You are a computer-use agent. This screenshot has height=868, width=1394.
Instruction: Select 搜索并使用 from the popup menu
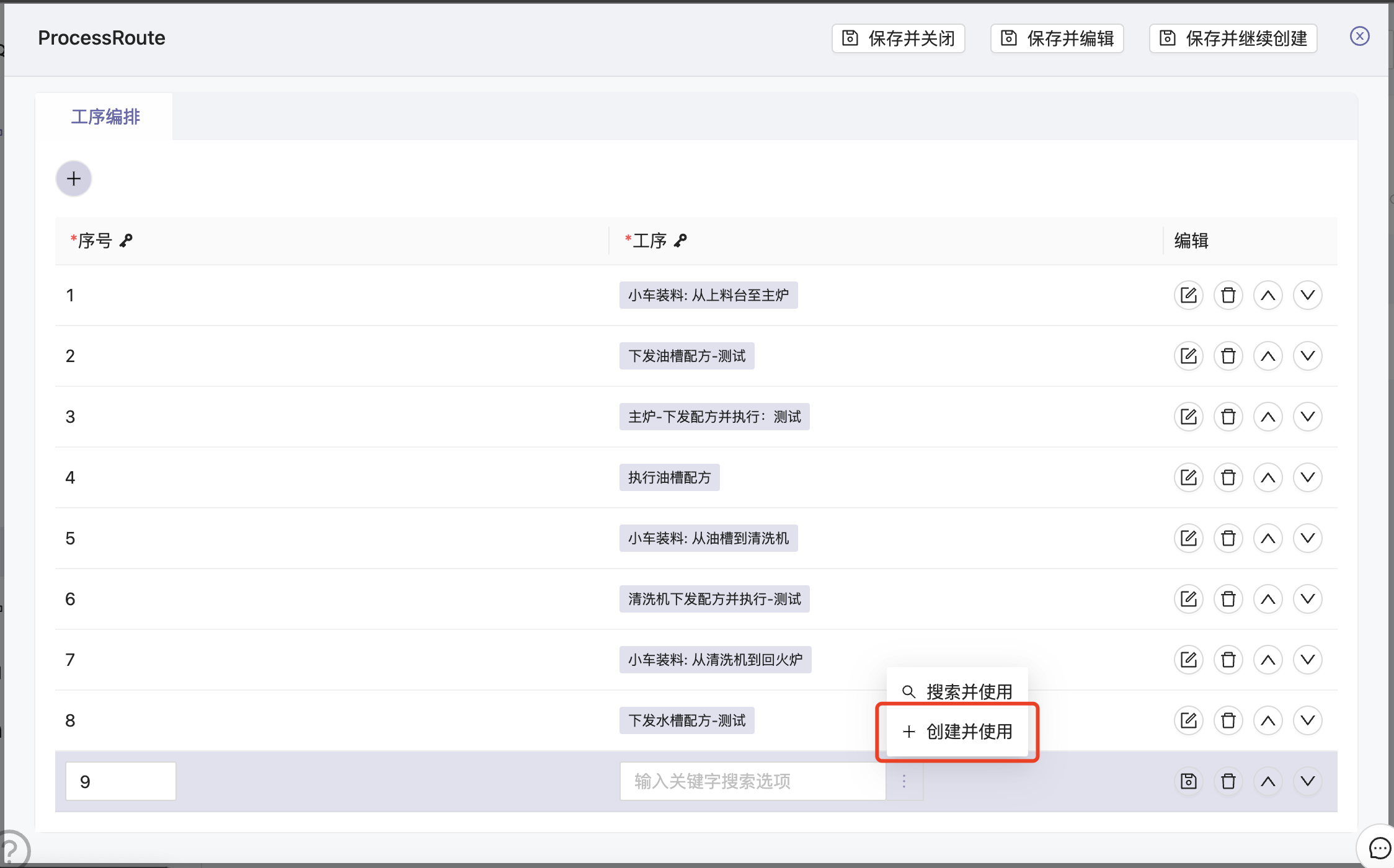(x=957, y=691)
